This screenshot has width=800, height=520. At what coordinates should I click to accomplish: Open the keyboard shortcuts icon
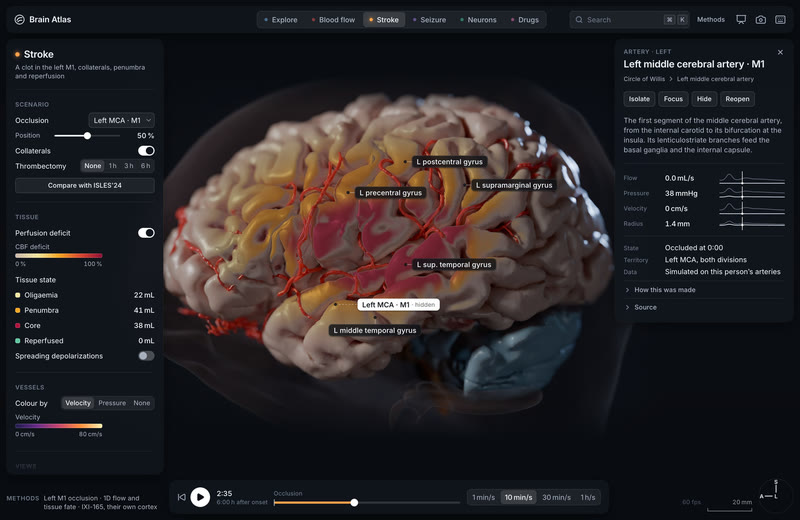coord(780,19)
